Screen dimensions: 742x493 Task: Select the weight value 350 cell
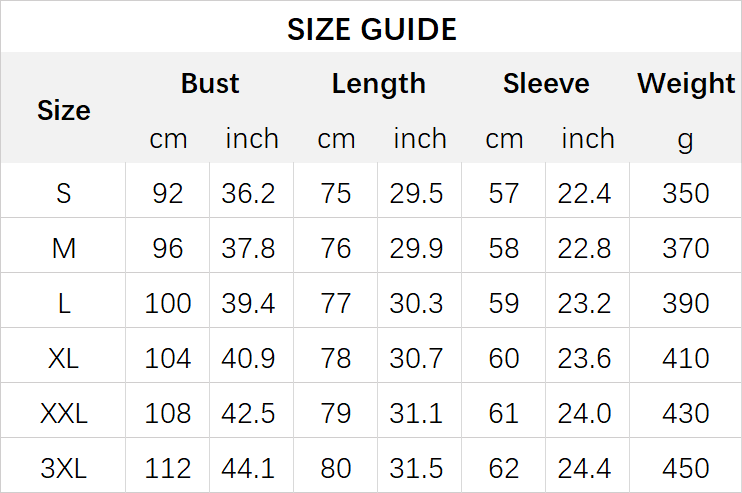point(686,193)
